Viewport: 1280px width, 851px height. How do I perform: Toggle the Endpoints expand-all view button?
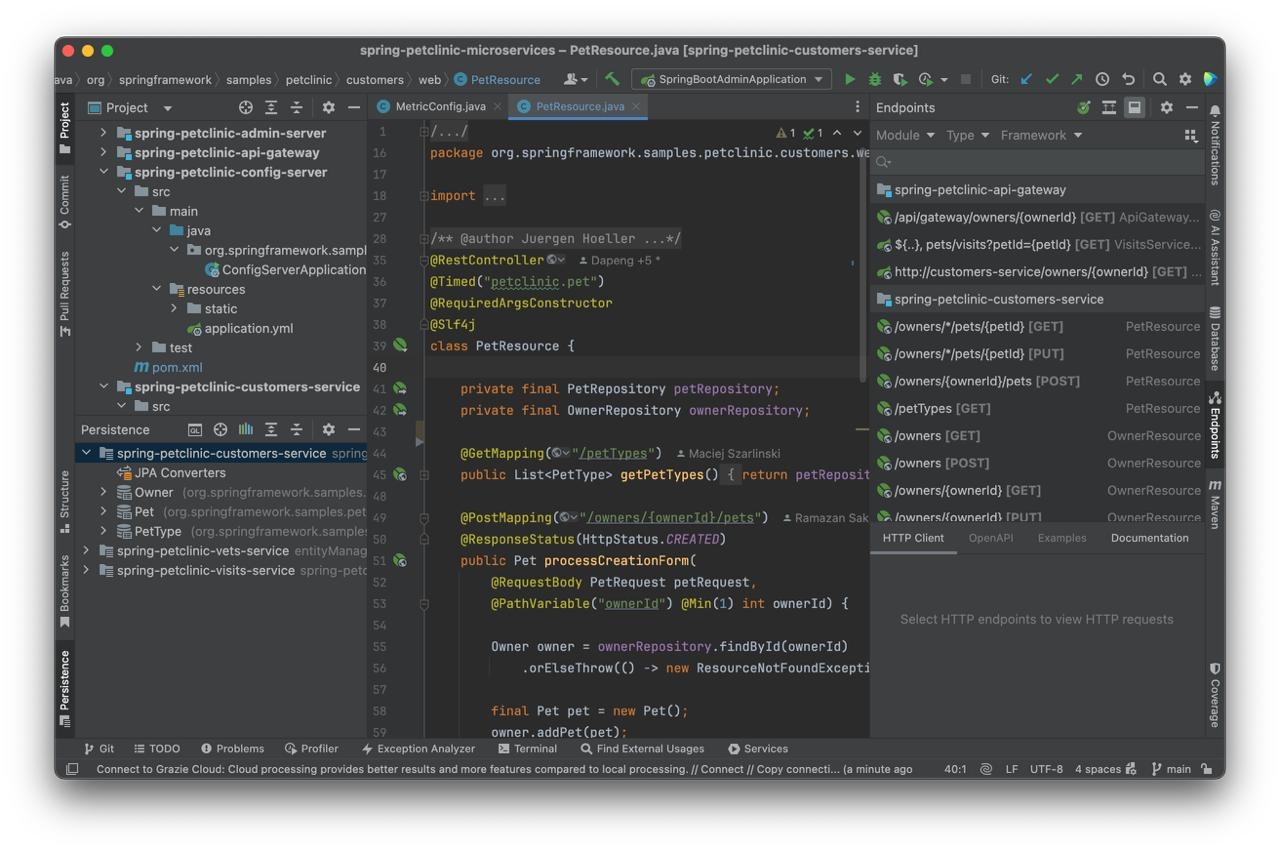[x=1109, y=107]
